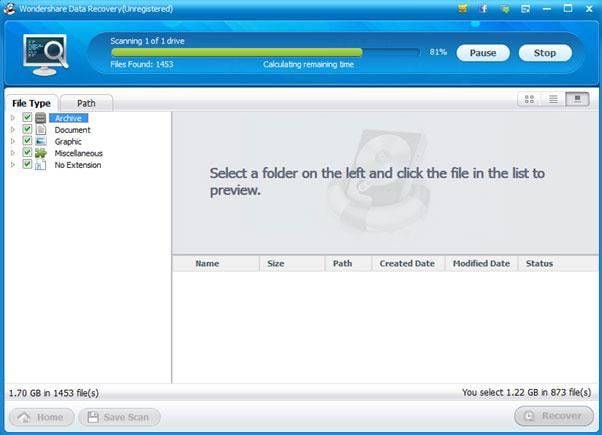Click 'Calculating remaining time' text
602x435 pixels.
coord(308,65)
